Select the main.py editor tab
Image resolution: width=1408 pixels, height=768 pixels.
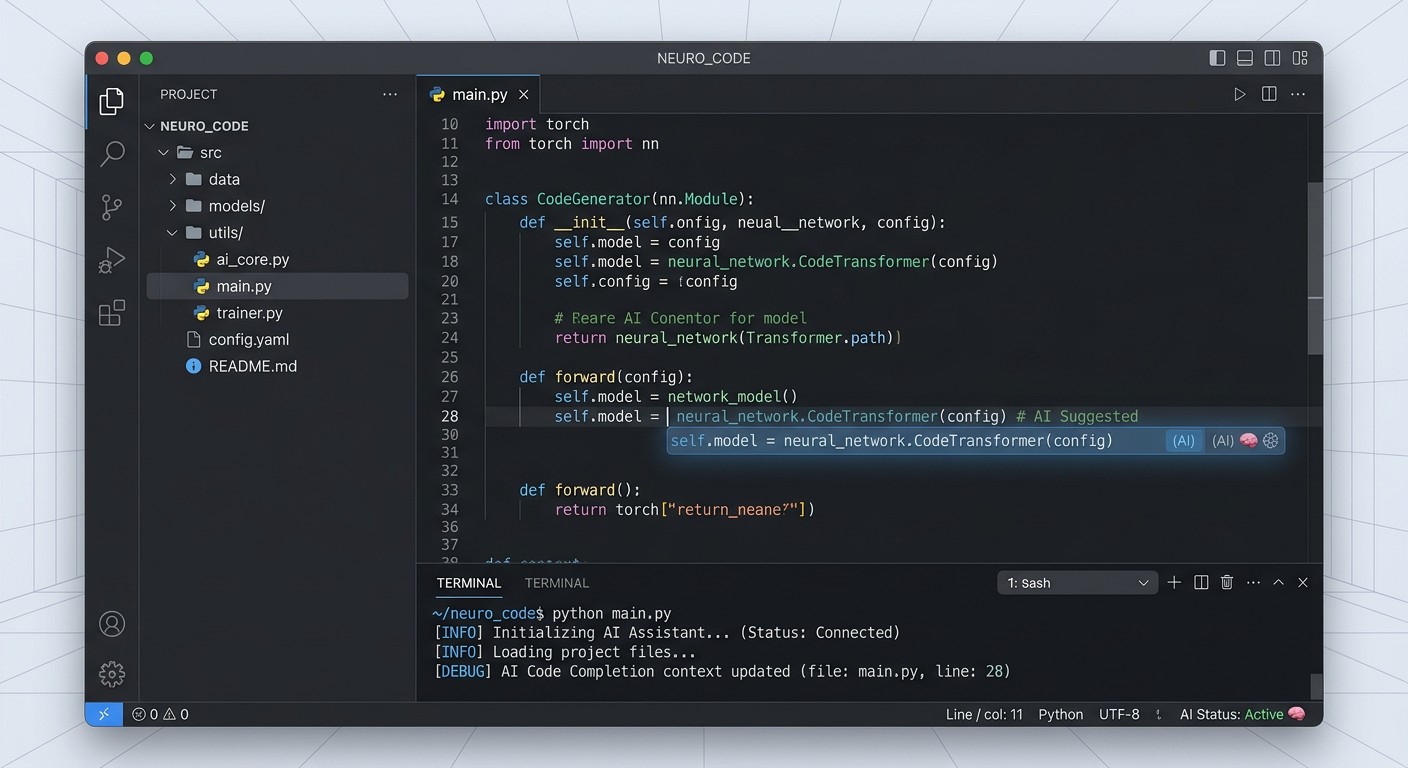coord(478,95)
